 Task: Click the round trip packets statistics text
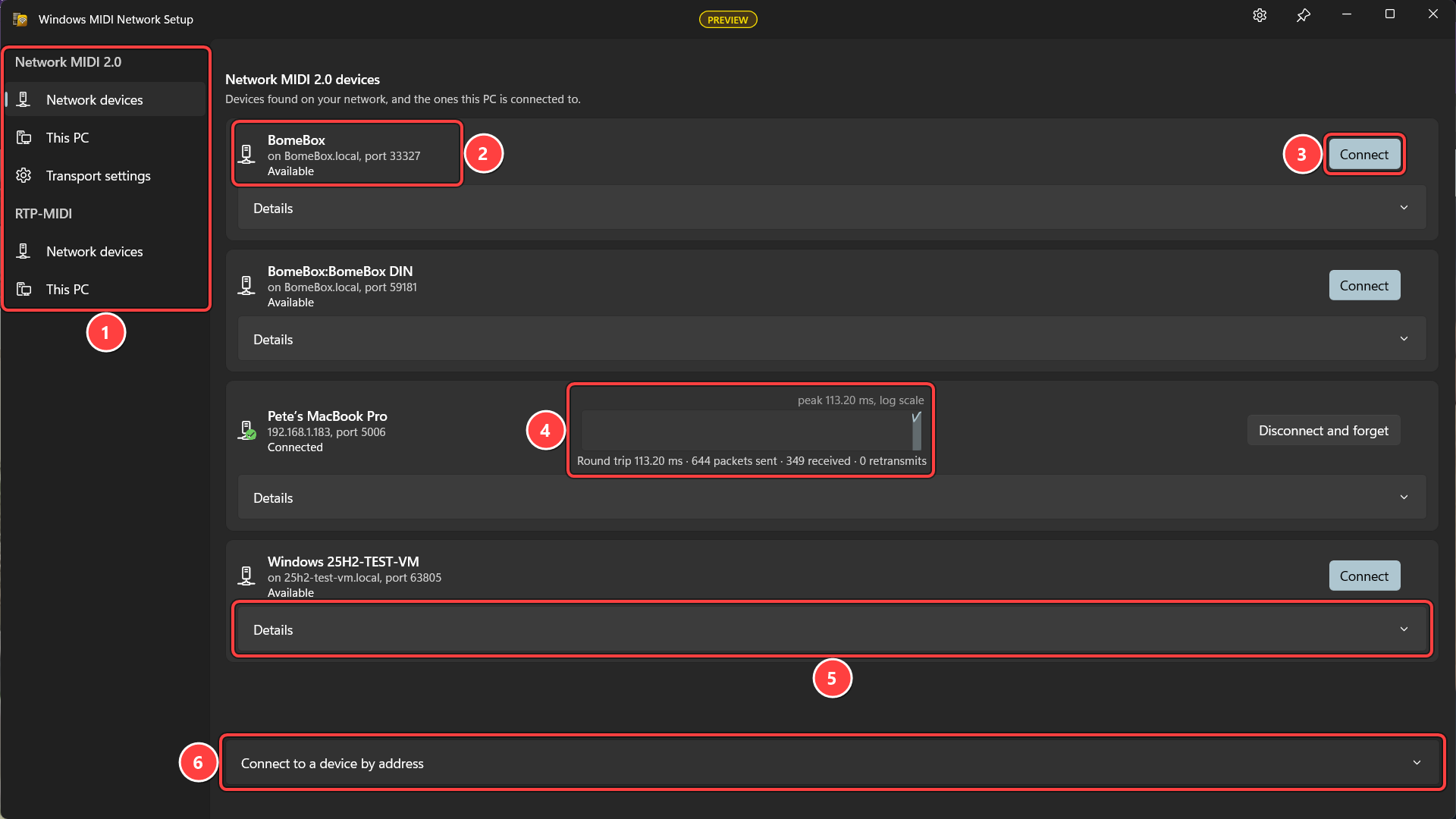pyautogui.click(x=752, y=460)
